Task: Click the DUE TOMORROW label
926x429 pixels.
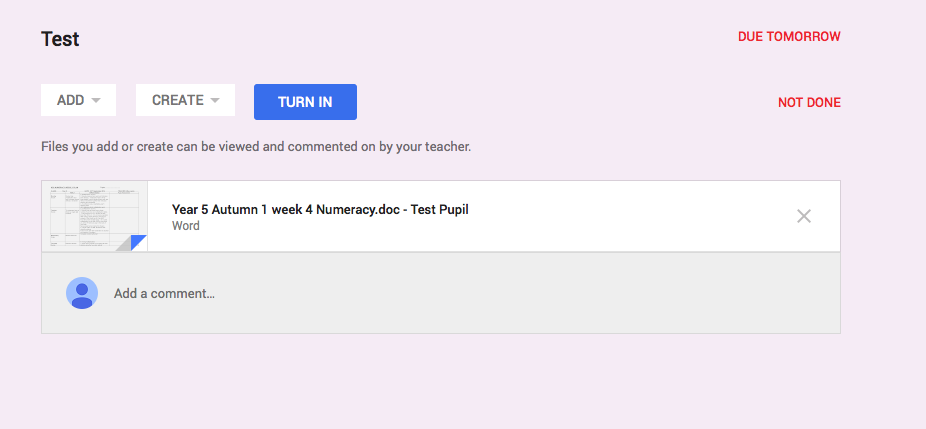Action: click(x=789, y=37)
